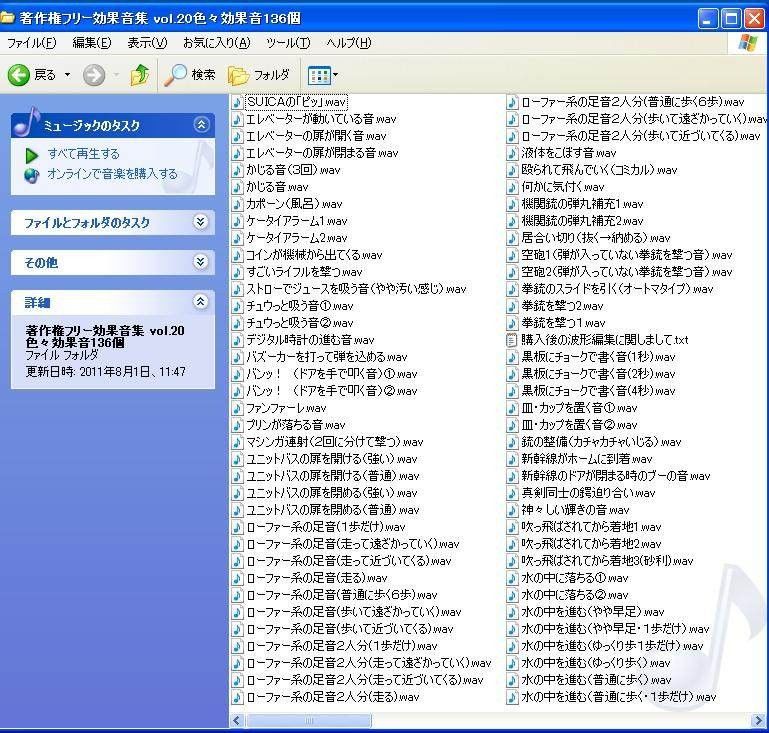Select the エレベーターが動いている音.wav file icon

point(237,119)
